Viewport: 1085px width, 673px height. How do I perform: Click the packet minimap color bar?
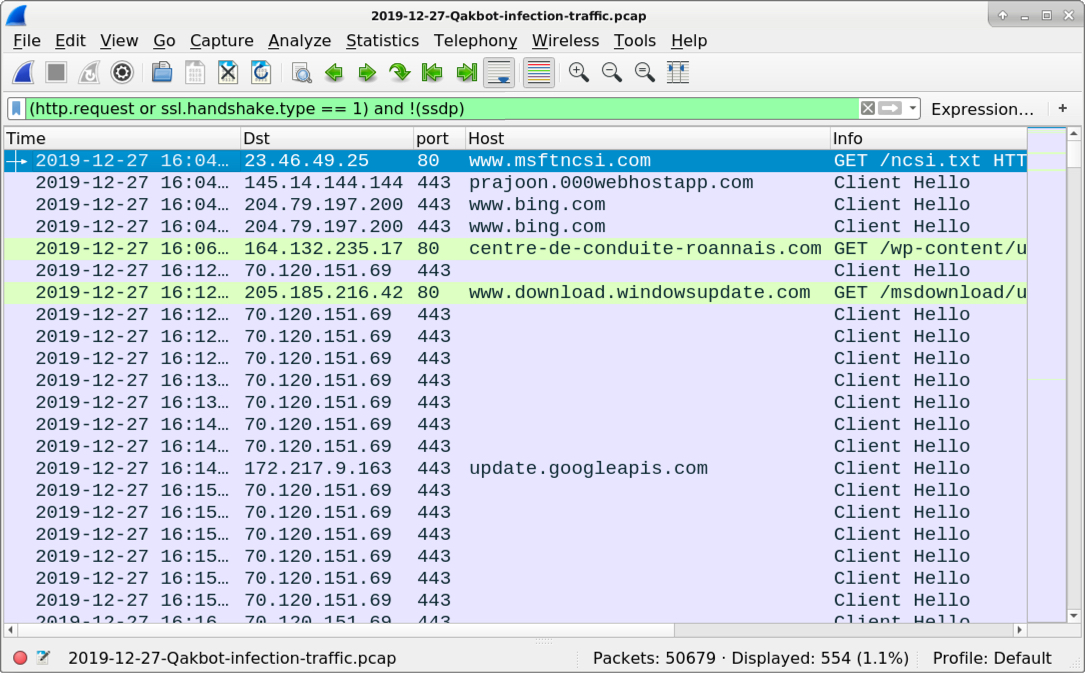(1046, 374)
